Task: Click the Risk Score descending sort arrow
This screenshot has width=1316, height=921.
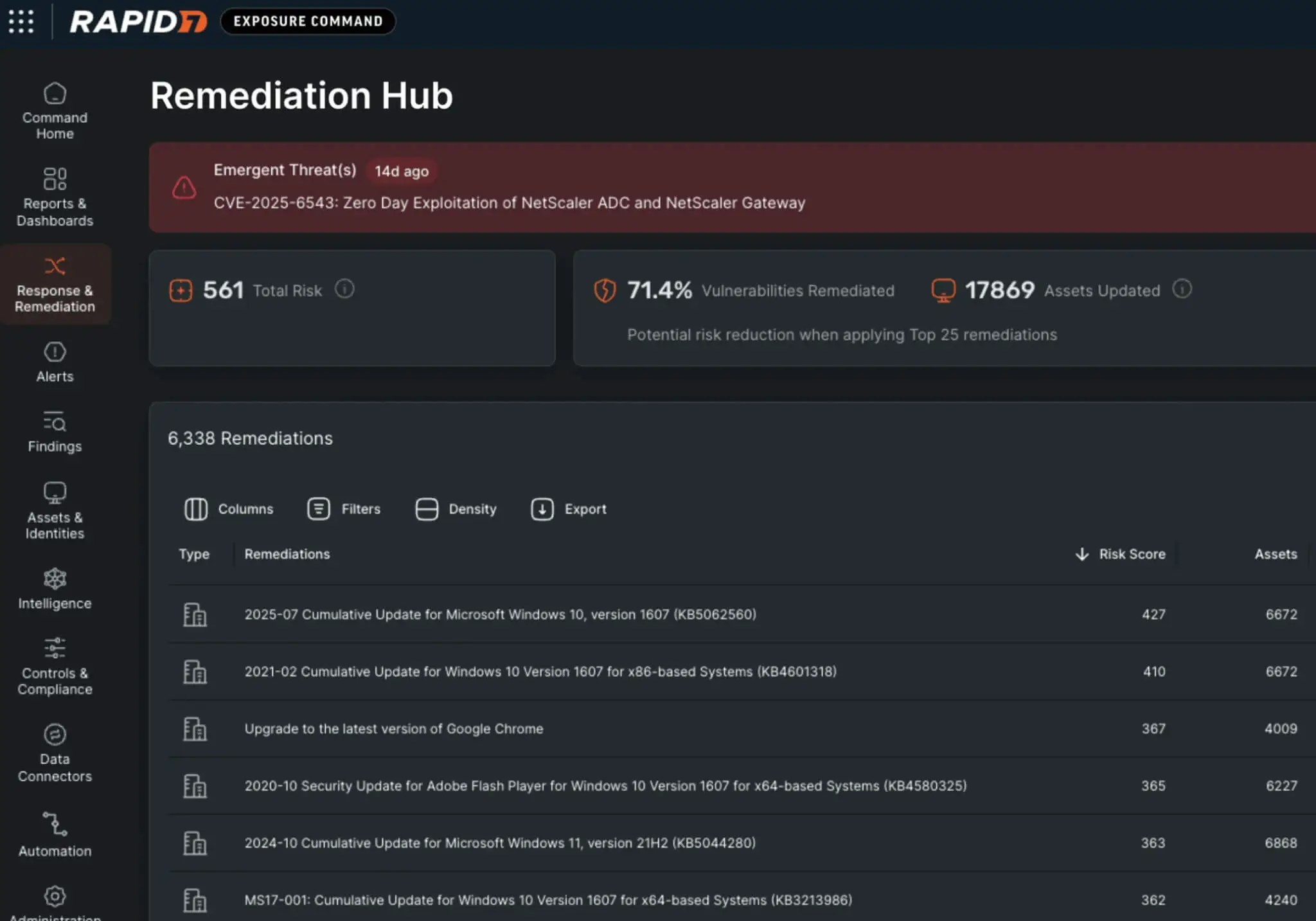Action: pos(1082,554)
